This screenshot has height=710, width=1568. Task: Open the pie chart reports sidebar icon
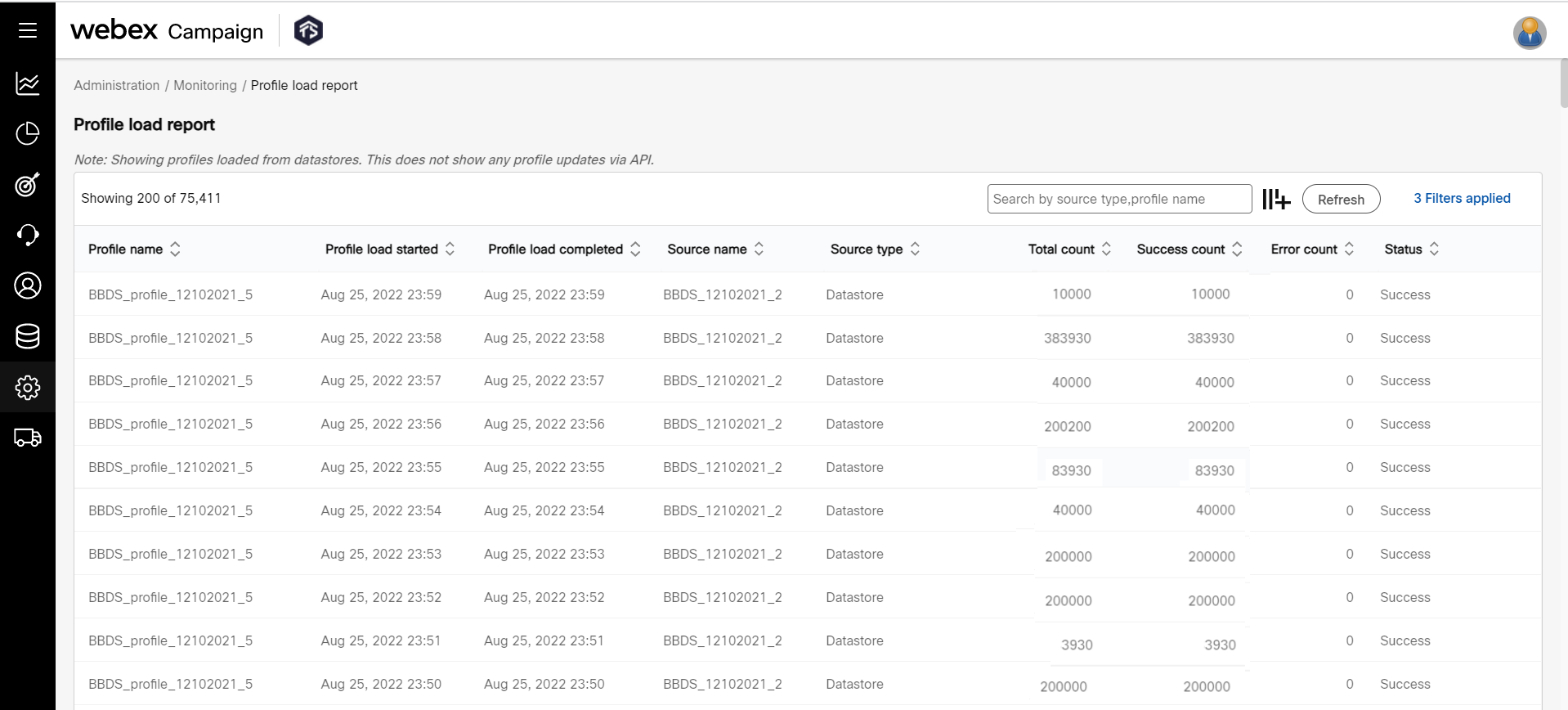(28, 134)
